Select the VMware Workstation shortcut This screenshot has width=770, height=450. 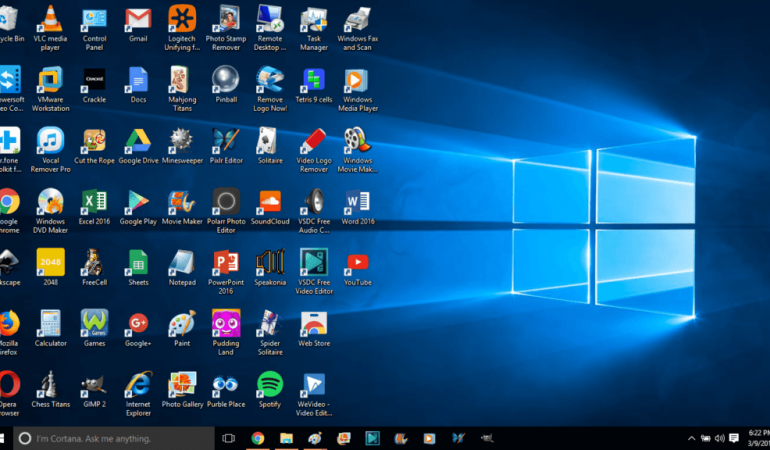(x=50, y=80)
